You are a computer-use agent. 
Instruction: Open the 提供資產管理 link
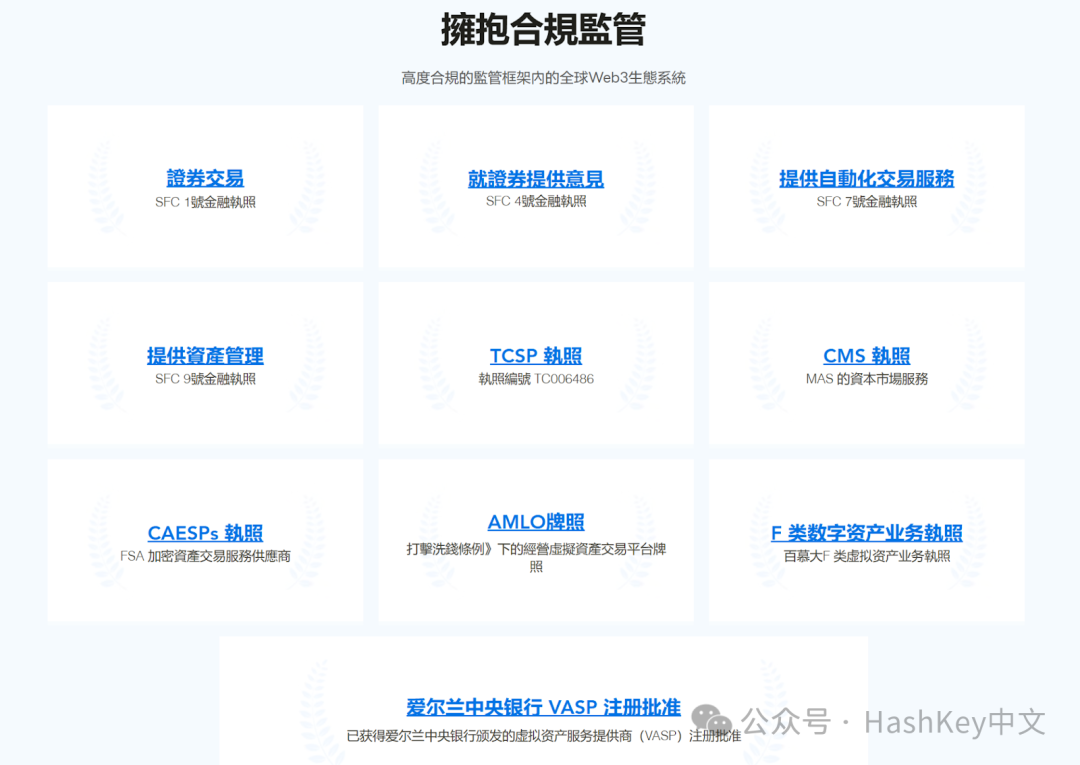205,355
